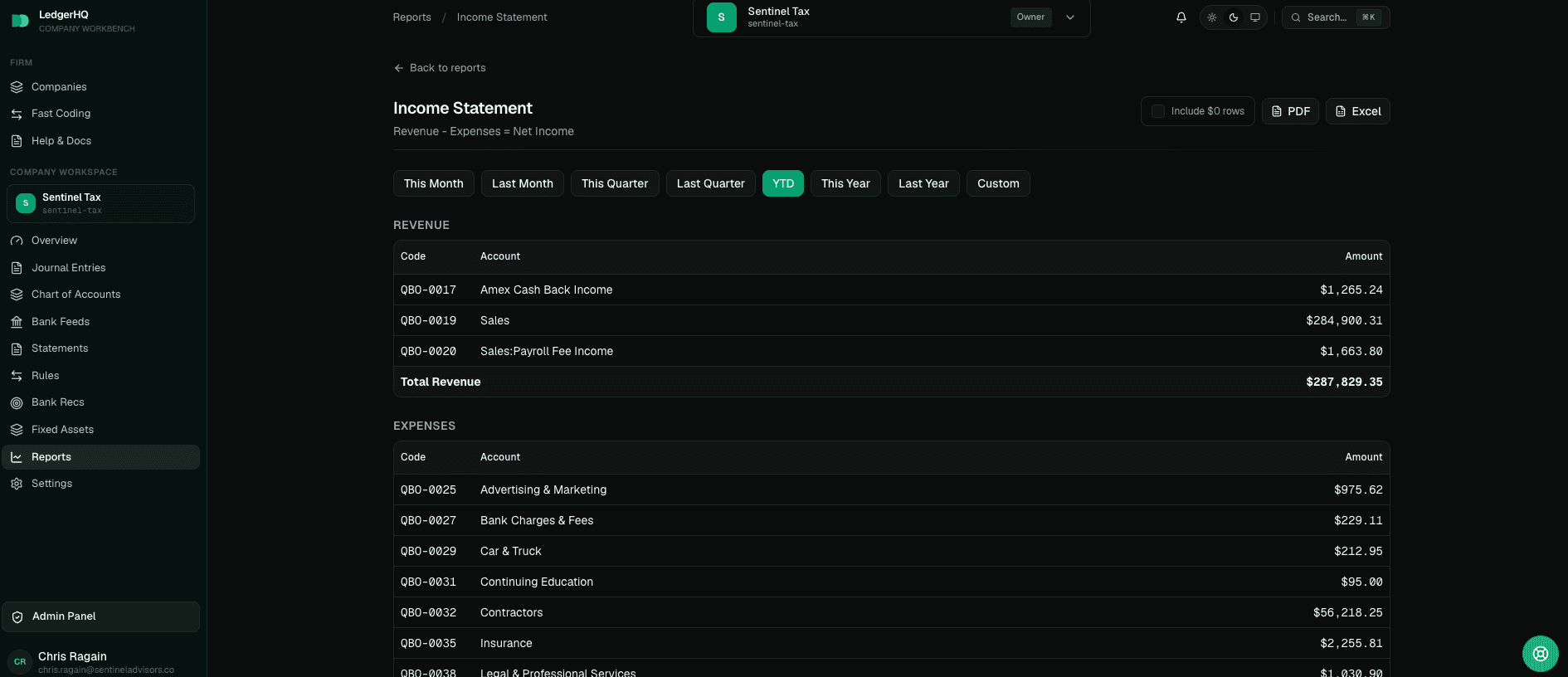The width and height of the screenshot is (1568, 677).
Task: Click the Excel file icon
Action: [x=1341, y=111]
